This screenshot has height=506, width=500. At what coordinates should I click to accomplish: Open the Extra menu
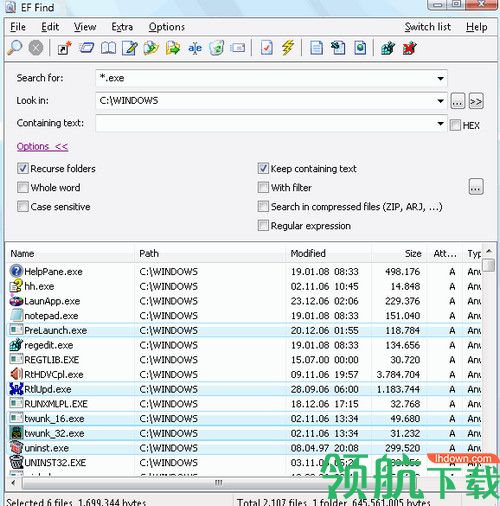pyautogui.click(x=122, y=27)
